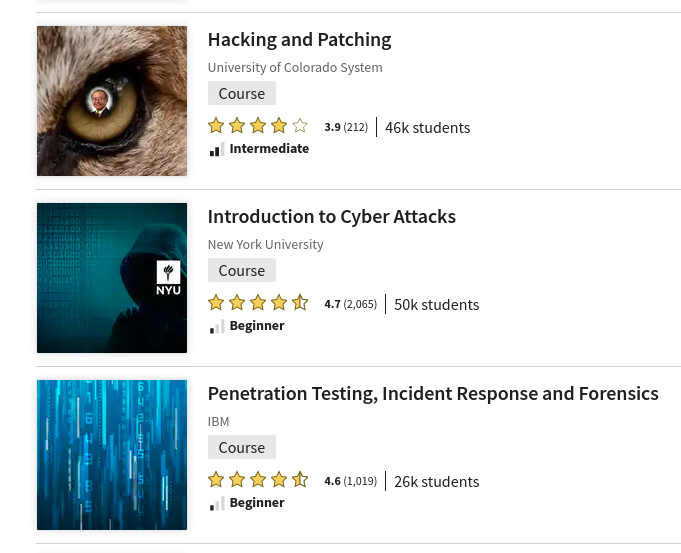Image resolution: width=681 pixels, height=553 pixels.
Task: Click the blue binary code thumbnail
Action: [x=112, y=455]
